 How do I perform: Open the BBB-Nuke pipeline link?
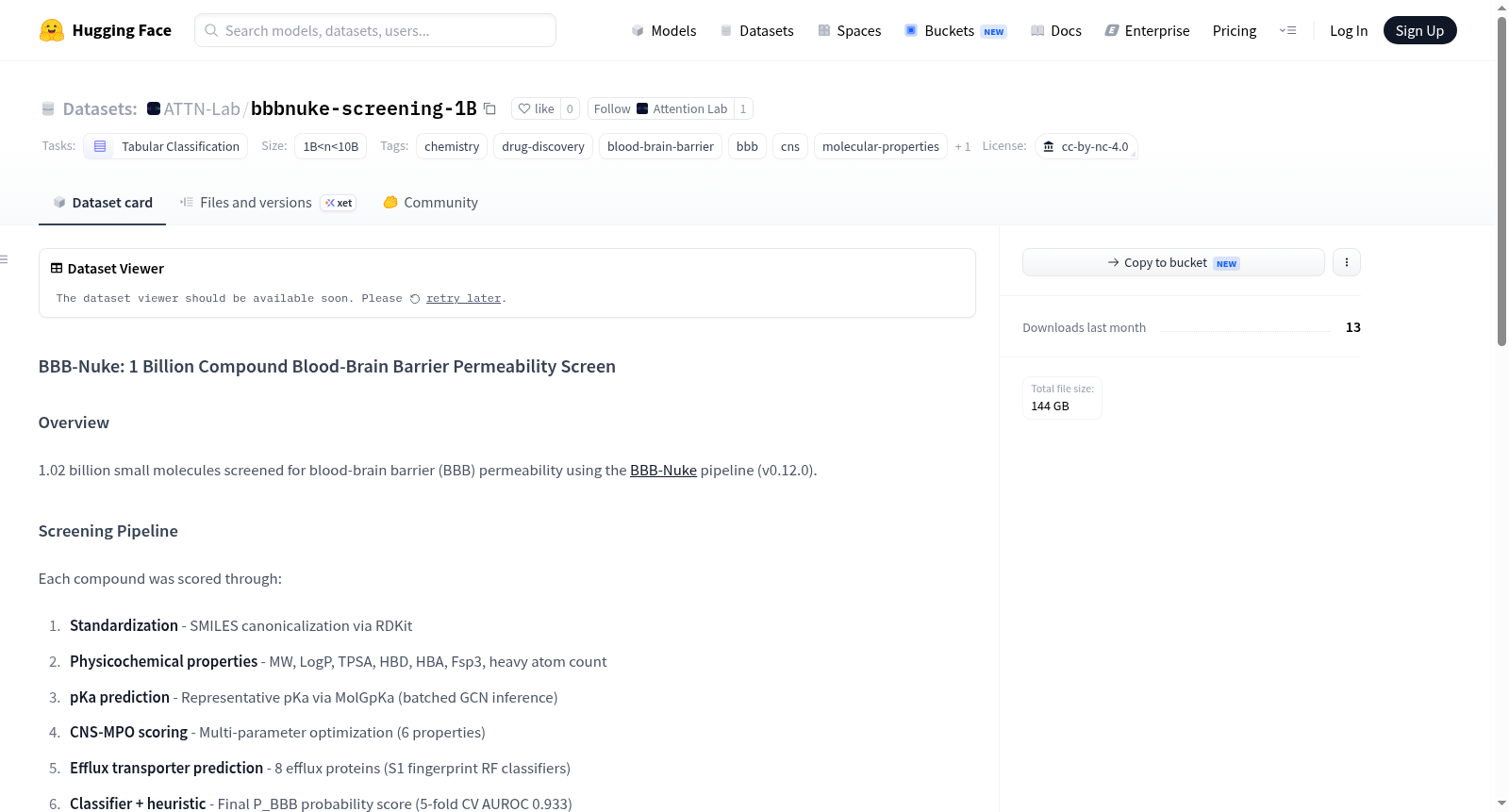663,471
